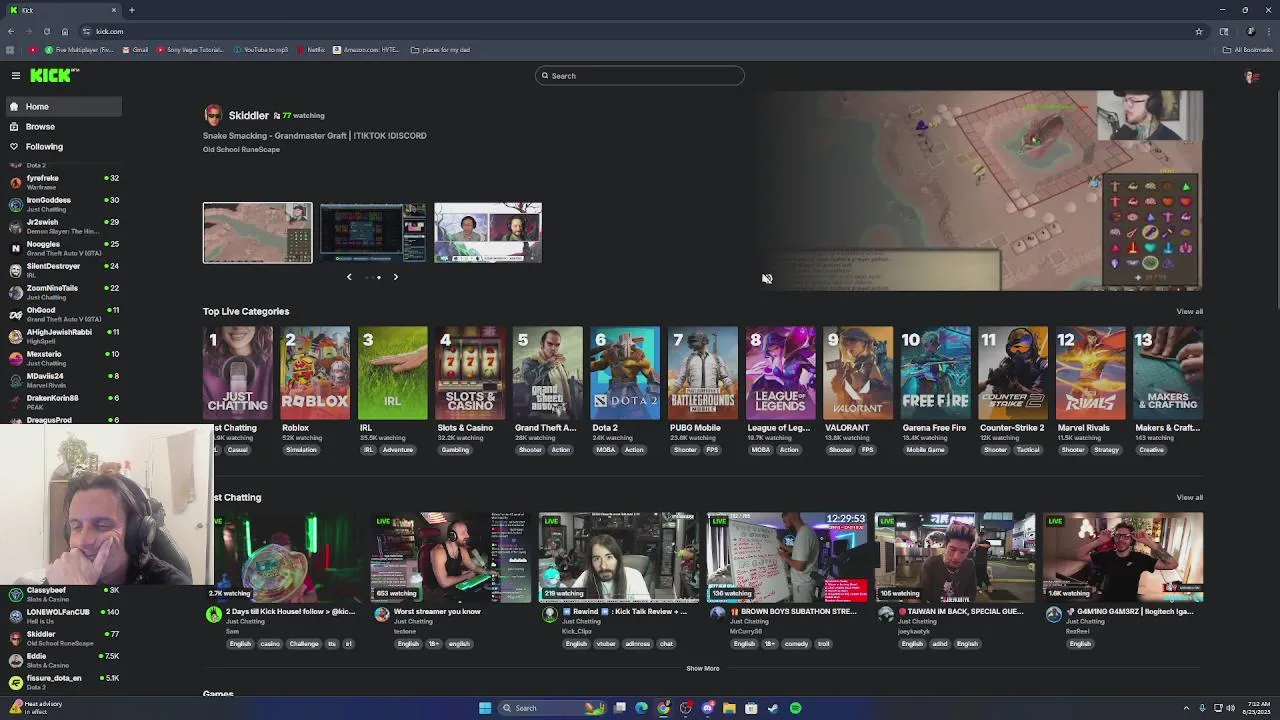
Task: View all Just Chatting streams
Action: (1189, 497)
